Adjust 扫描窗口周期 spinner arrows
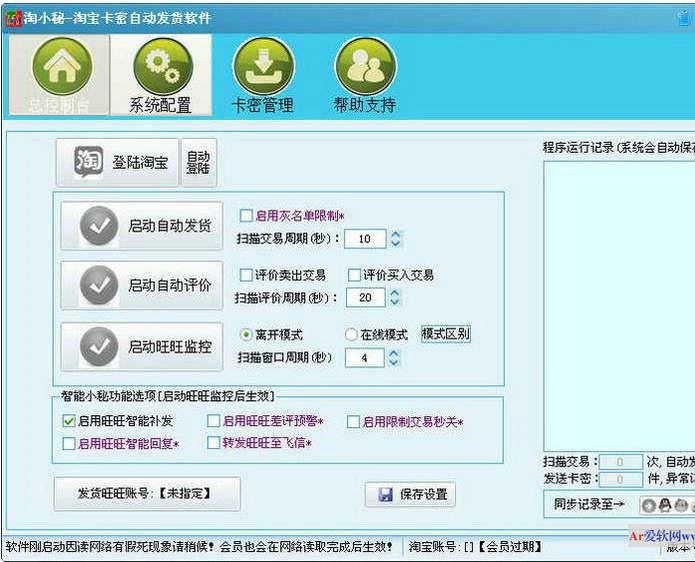 click(395, 358)
